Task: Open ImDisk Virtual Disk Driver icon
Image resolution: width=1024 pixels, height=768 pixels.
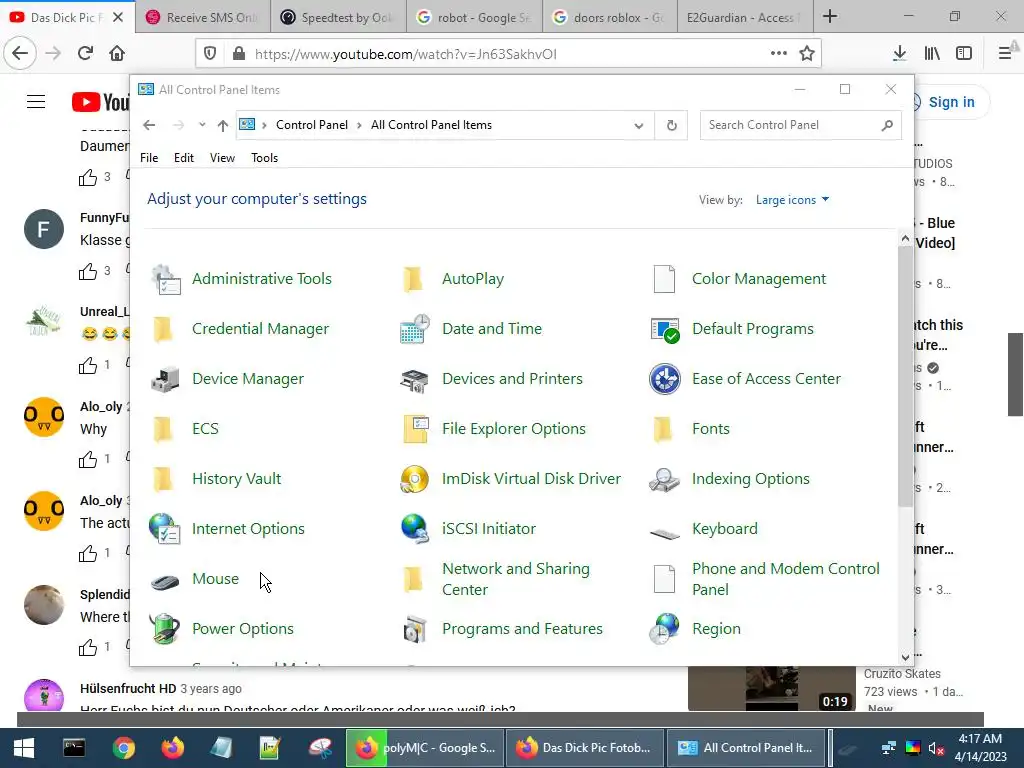Action: pos(415,479)
